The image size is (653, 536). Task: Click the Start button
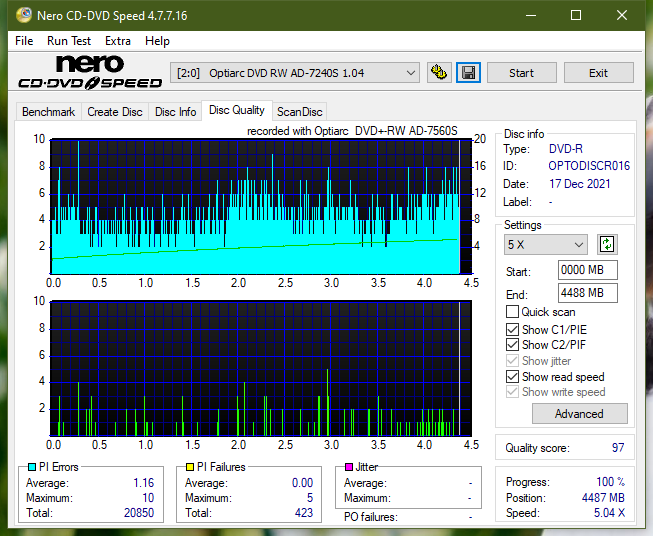(x=521, y=73)
